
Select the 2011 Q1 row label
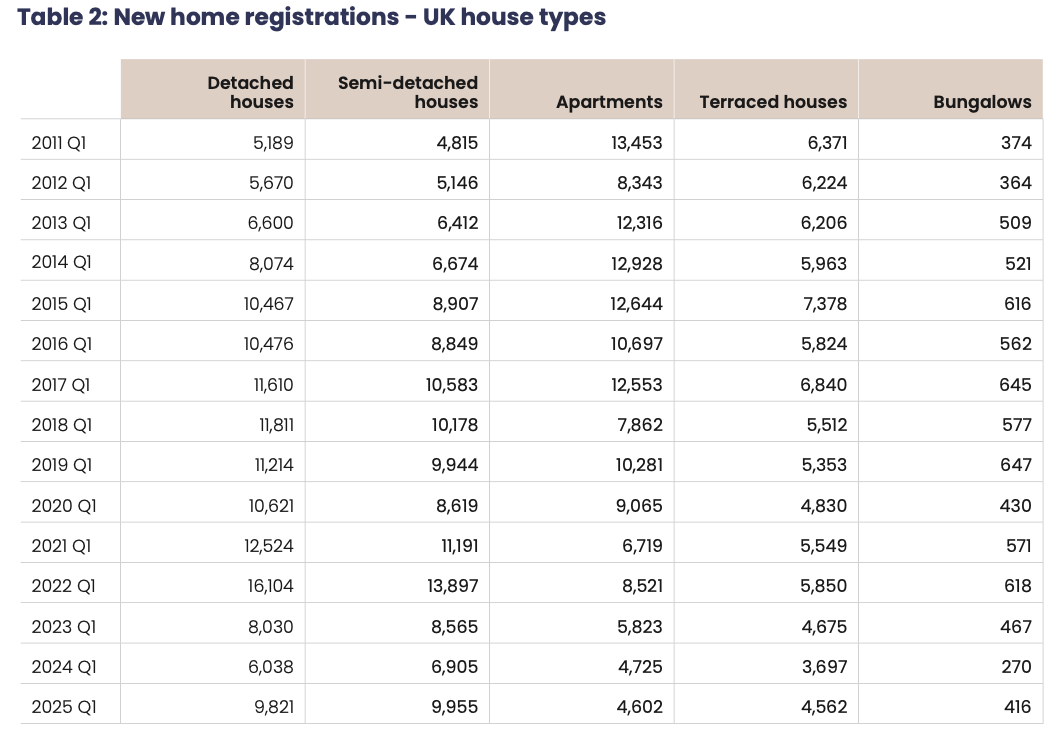tap(59, 143)
